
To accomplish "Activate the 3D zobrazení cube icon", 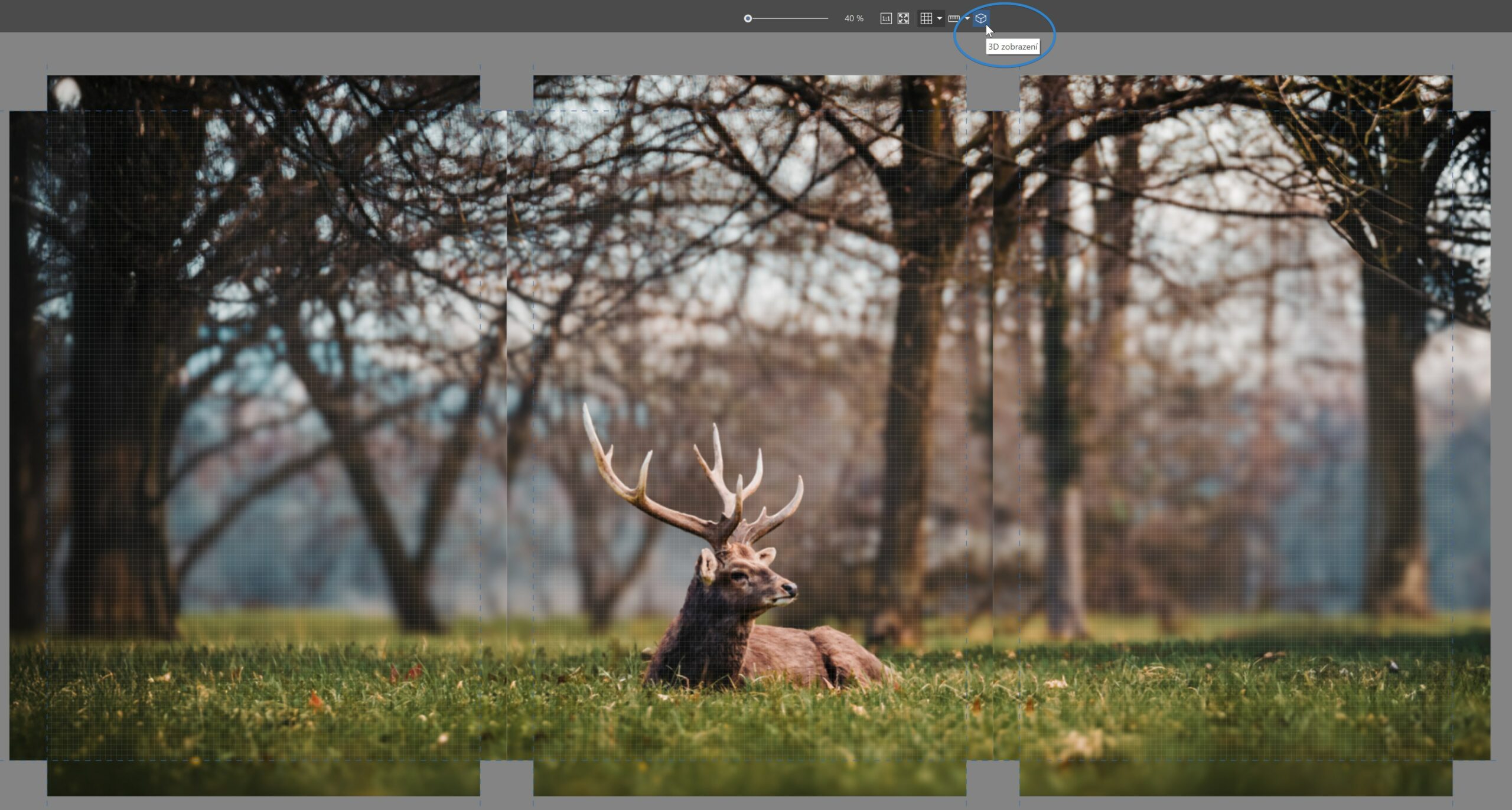I will (980, 18).
